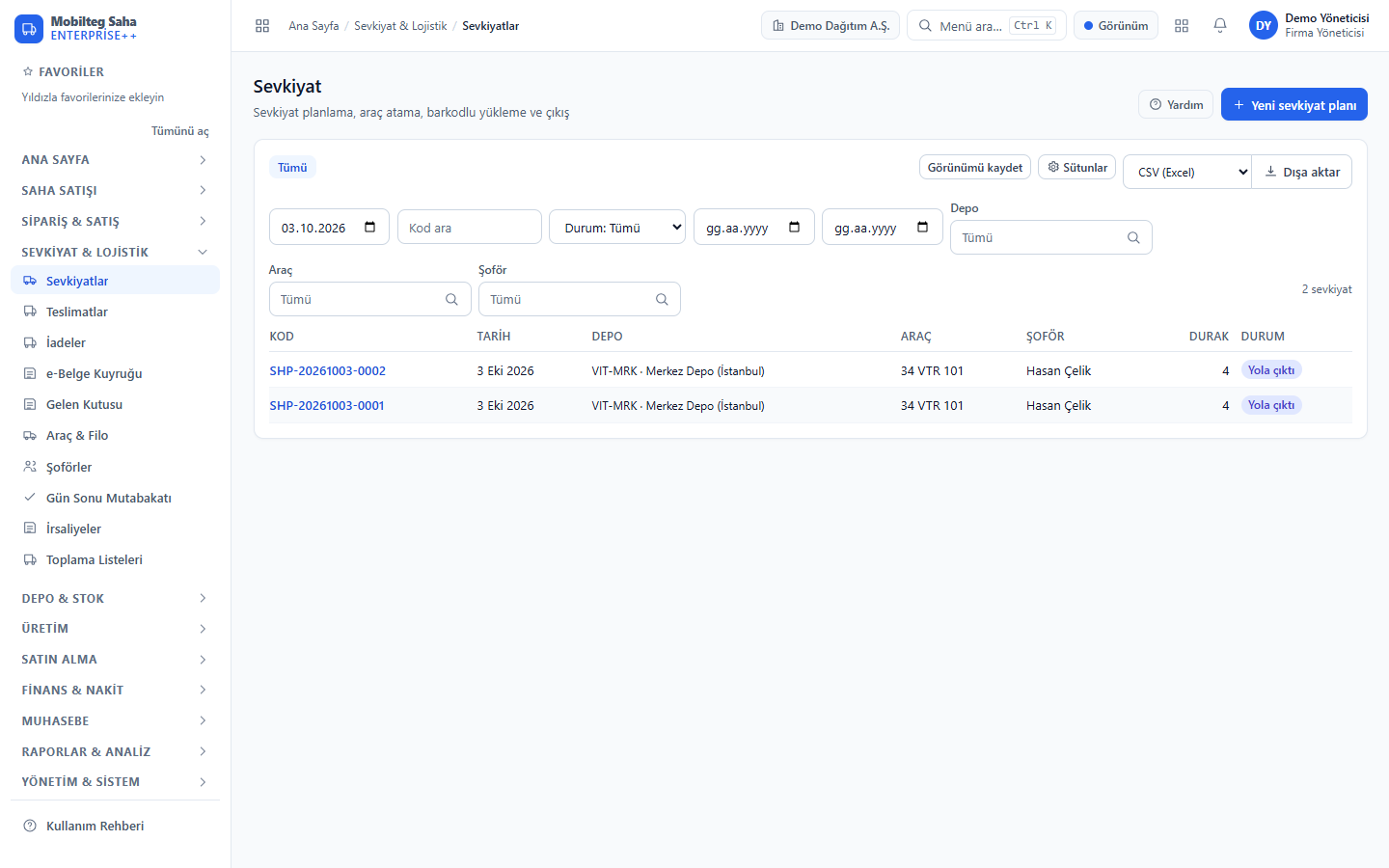The width and height of the screenshot is (1389, 868).
Task: Click the Mobilteg Saha logo icon
Action: [x=29, y=29]
